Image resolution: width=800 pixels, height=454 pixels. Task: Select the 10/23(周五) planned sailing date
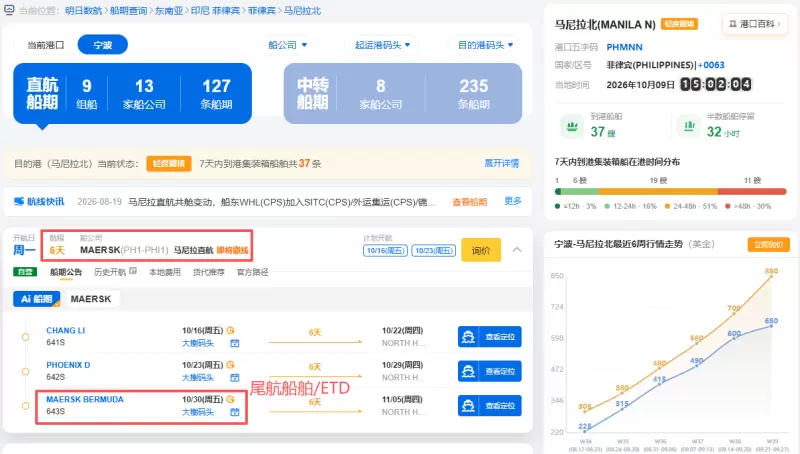tap(434, 250)
